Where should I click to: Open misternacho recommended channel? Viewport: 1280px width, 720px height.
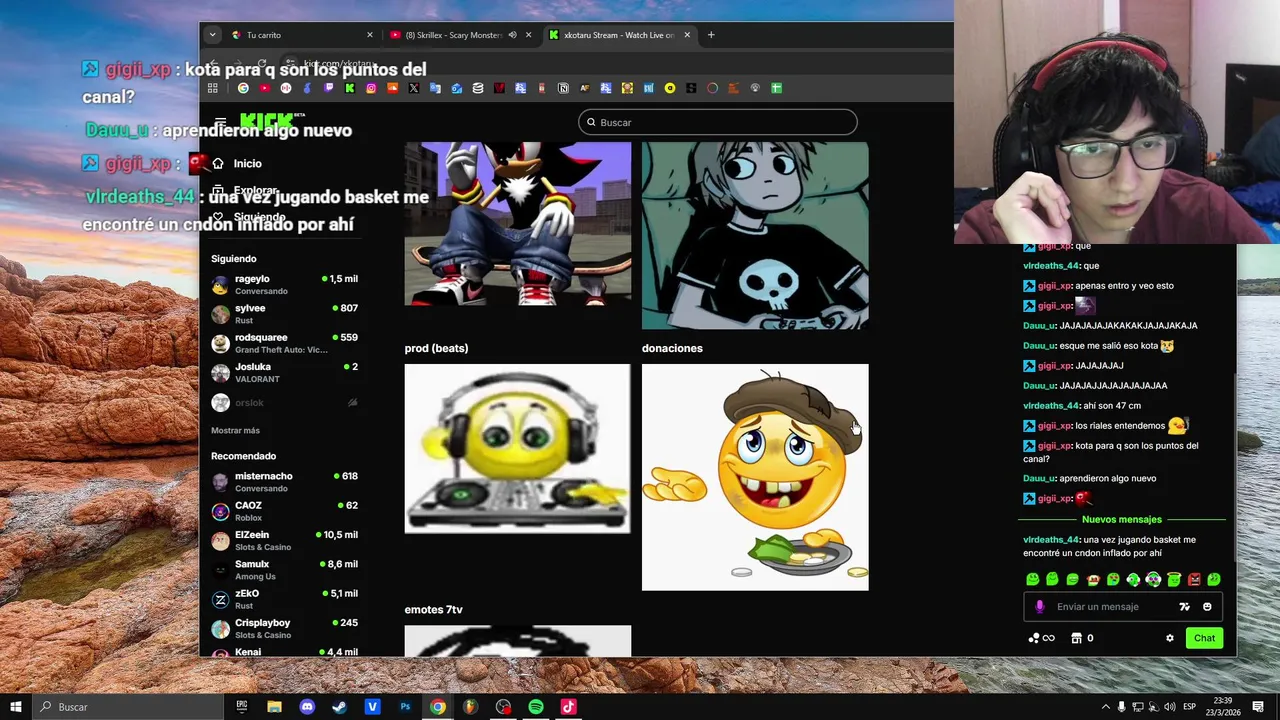click(x=284, y=482)
